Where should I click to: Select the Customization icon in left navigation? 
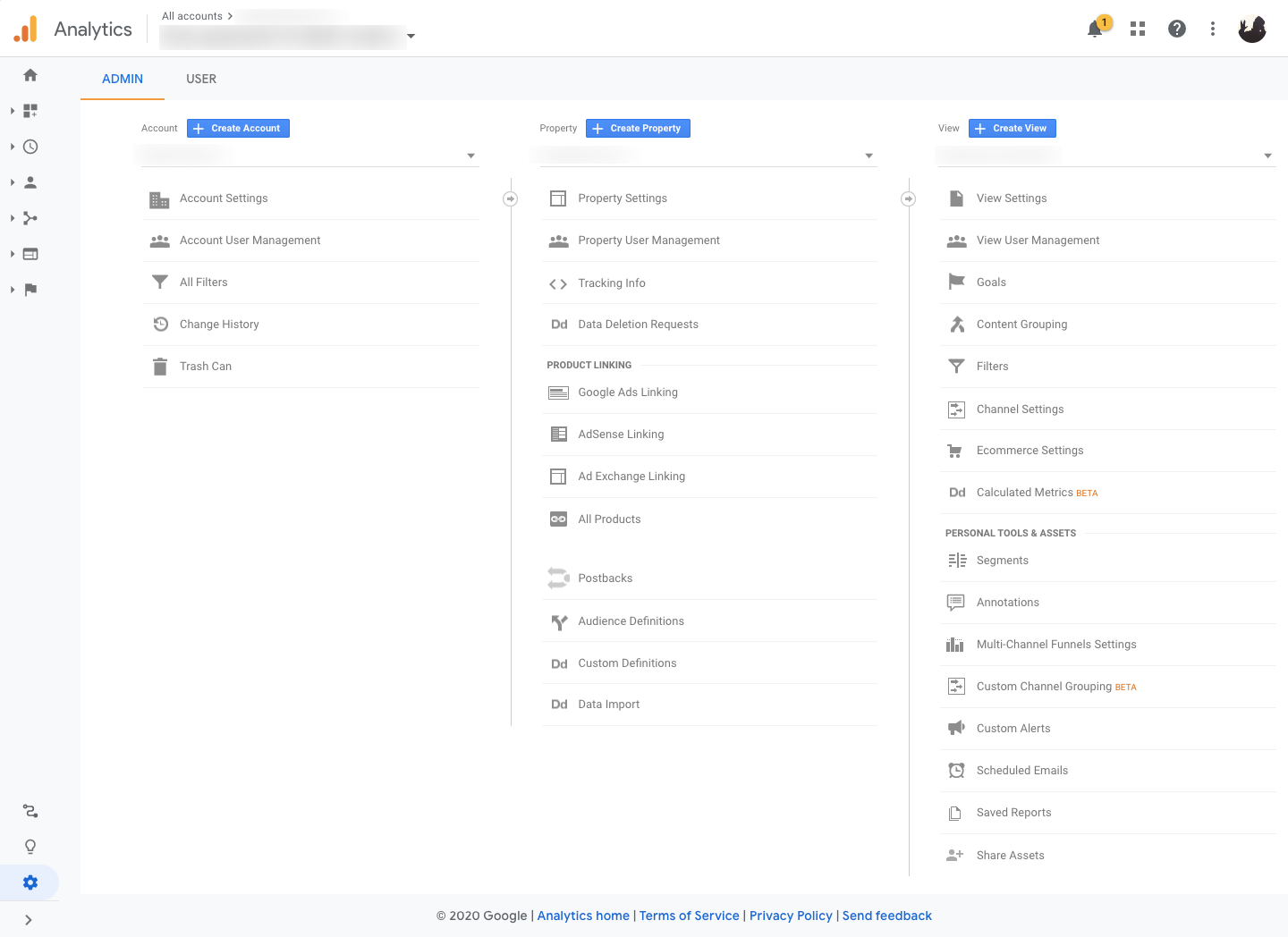tap(30, 111)
